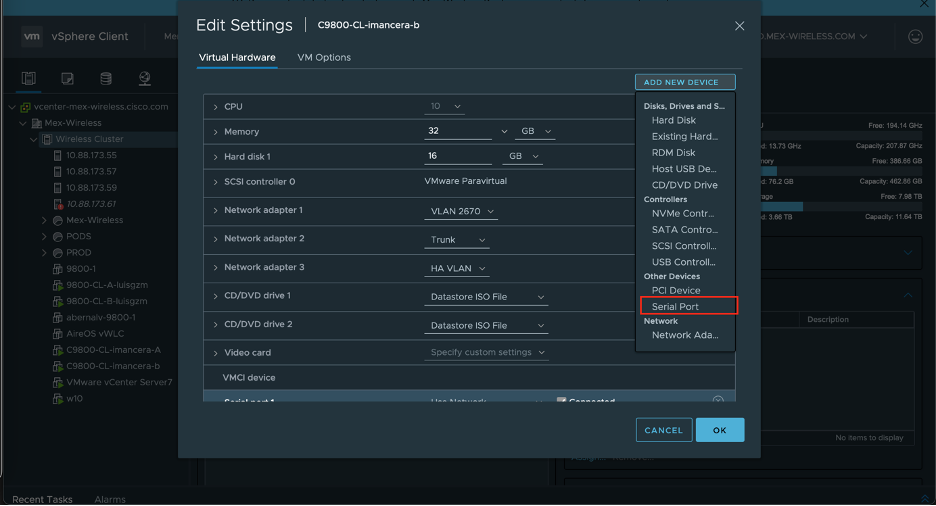Click the vm logo in vSphere Client
Screen dimensions: 936x506
tap(32, 36)
